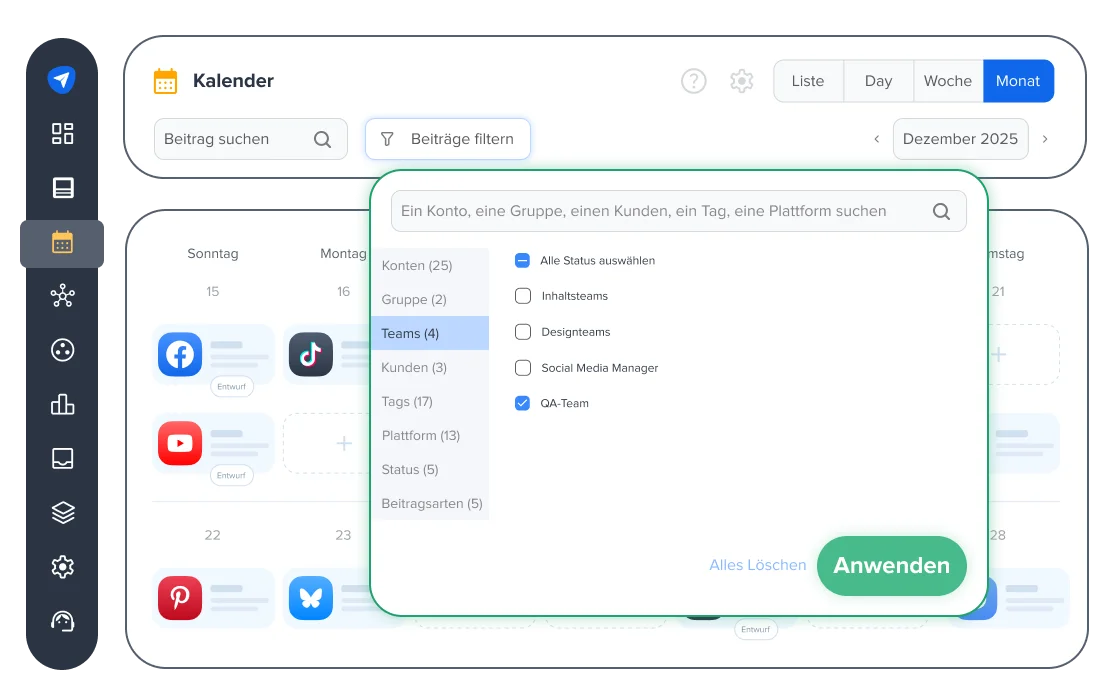Open the Pinterest post on day 22
The height and width of the screenshot is (696, 1108).
[181, 598]
